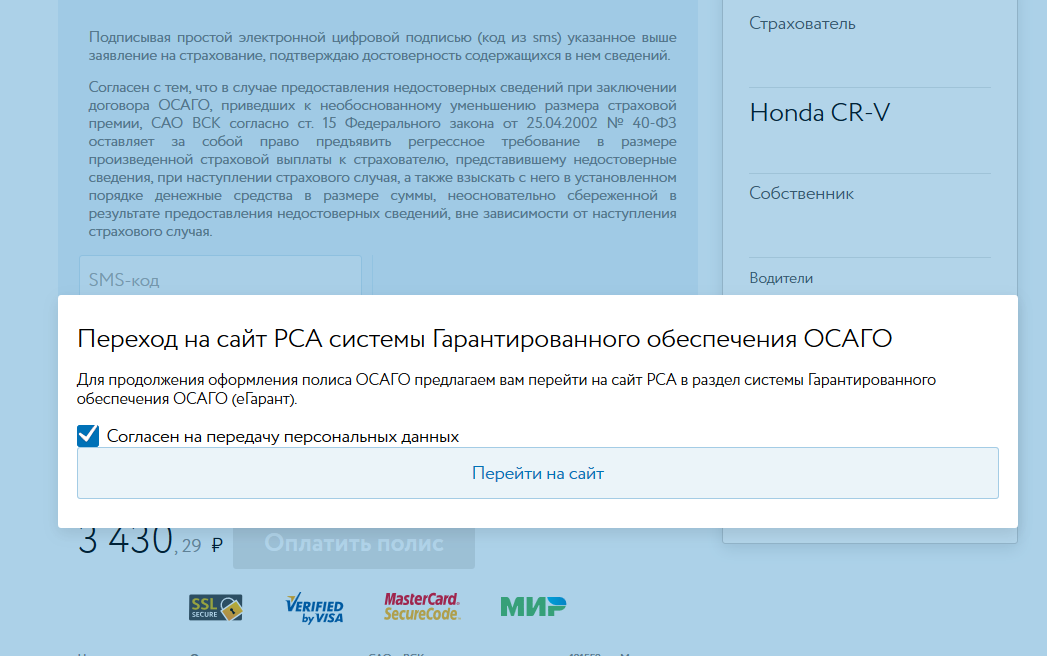Click the policy price 3 430
The height and width of the screenshot is (656, 1047).
pyautogui.click(x=125, y=541)
